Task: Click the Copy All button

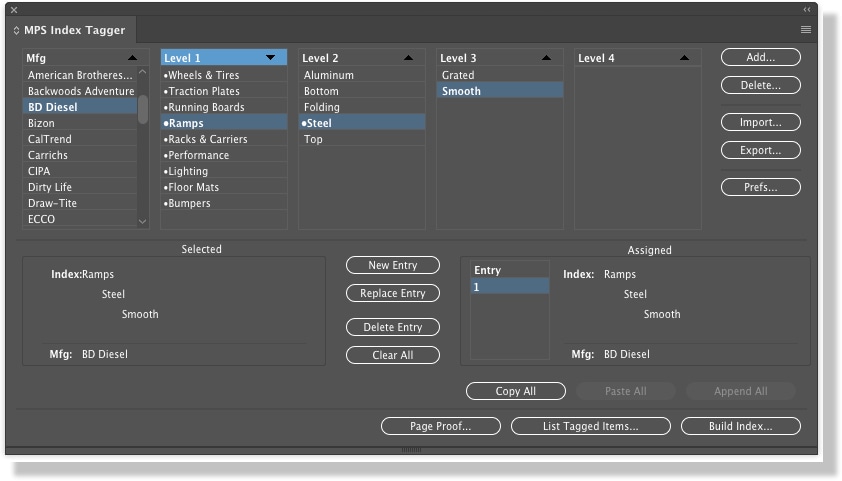Action: click(515, 391)
